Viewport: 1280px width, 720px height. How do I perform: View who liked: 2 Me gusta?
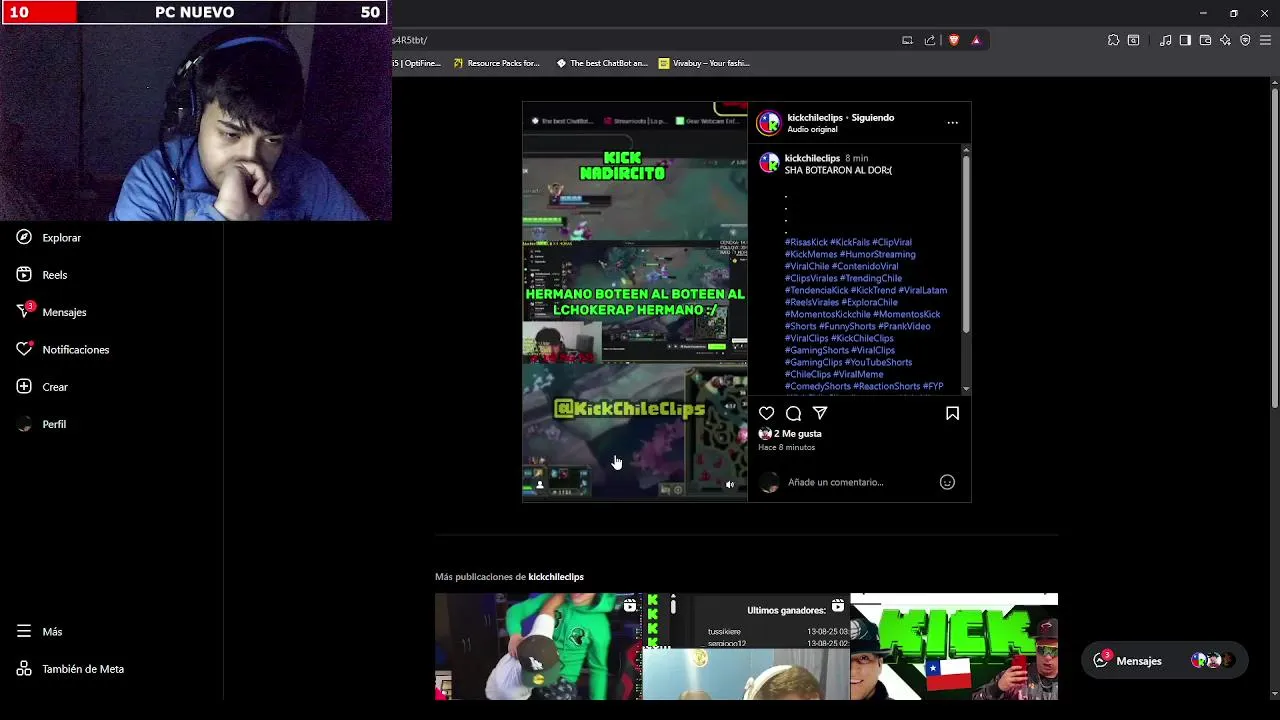(797, 434)
